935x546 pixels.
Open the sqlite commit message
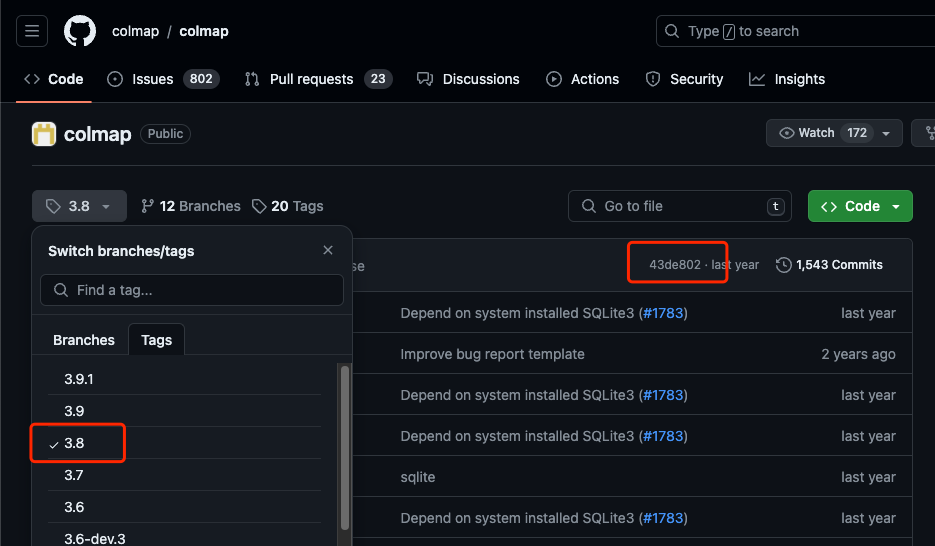(x=418, y=477)
